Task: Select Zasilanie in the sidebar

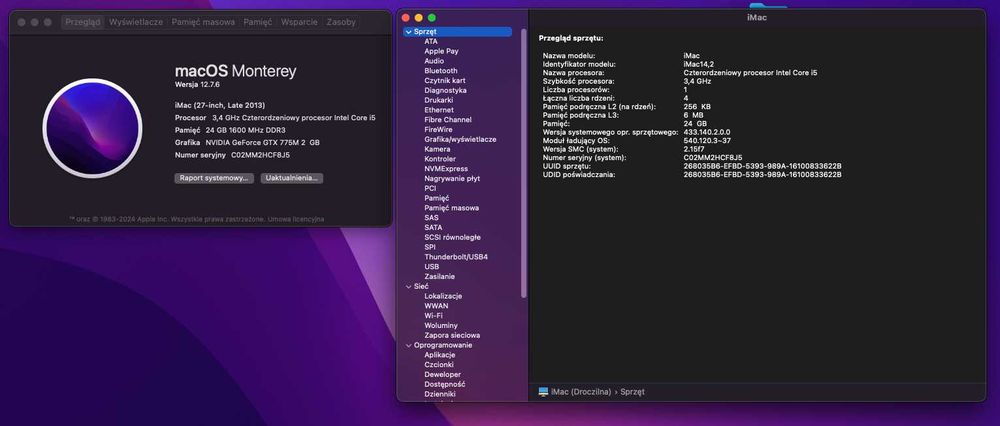Action: [x=439, y=277]
